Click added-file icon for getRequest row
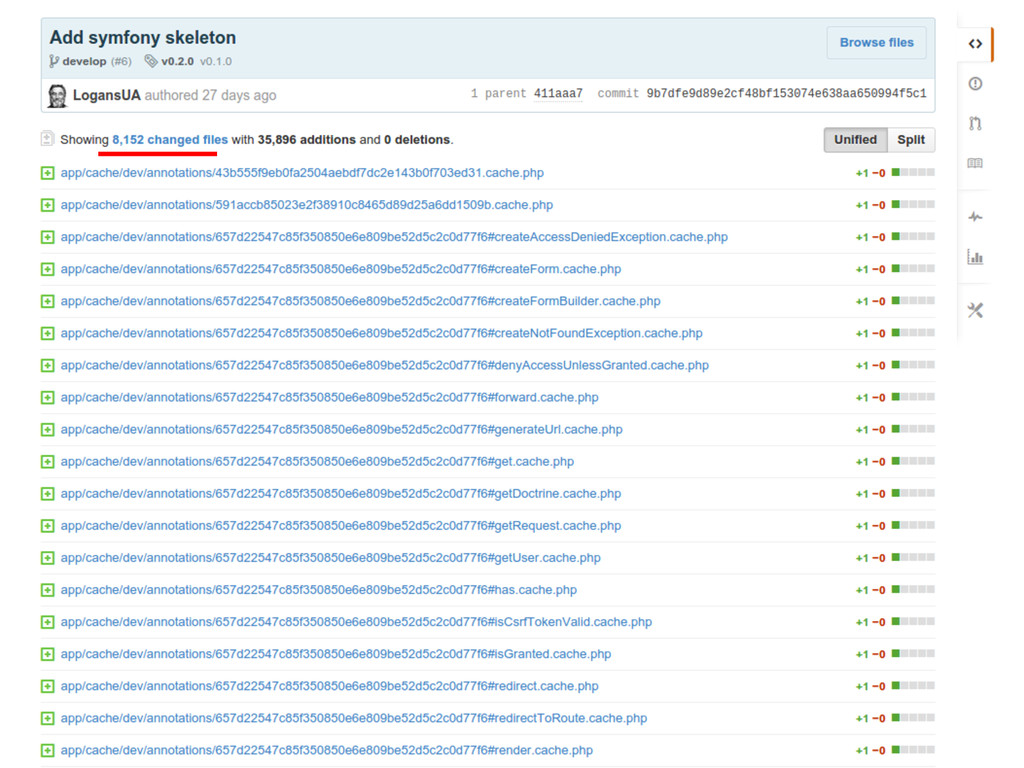The width and height of the screenshot is (1024, 768). coord(48,526)
